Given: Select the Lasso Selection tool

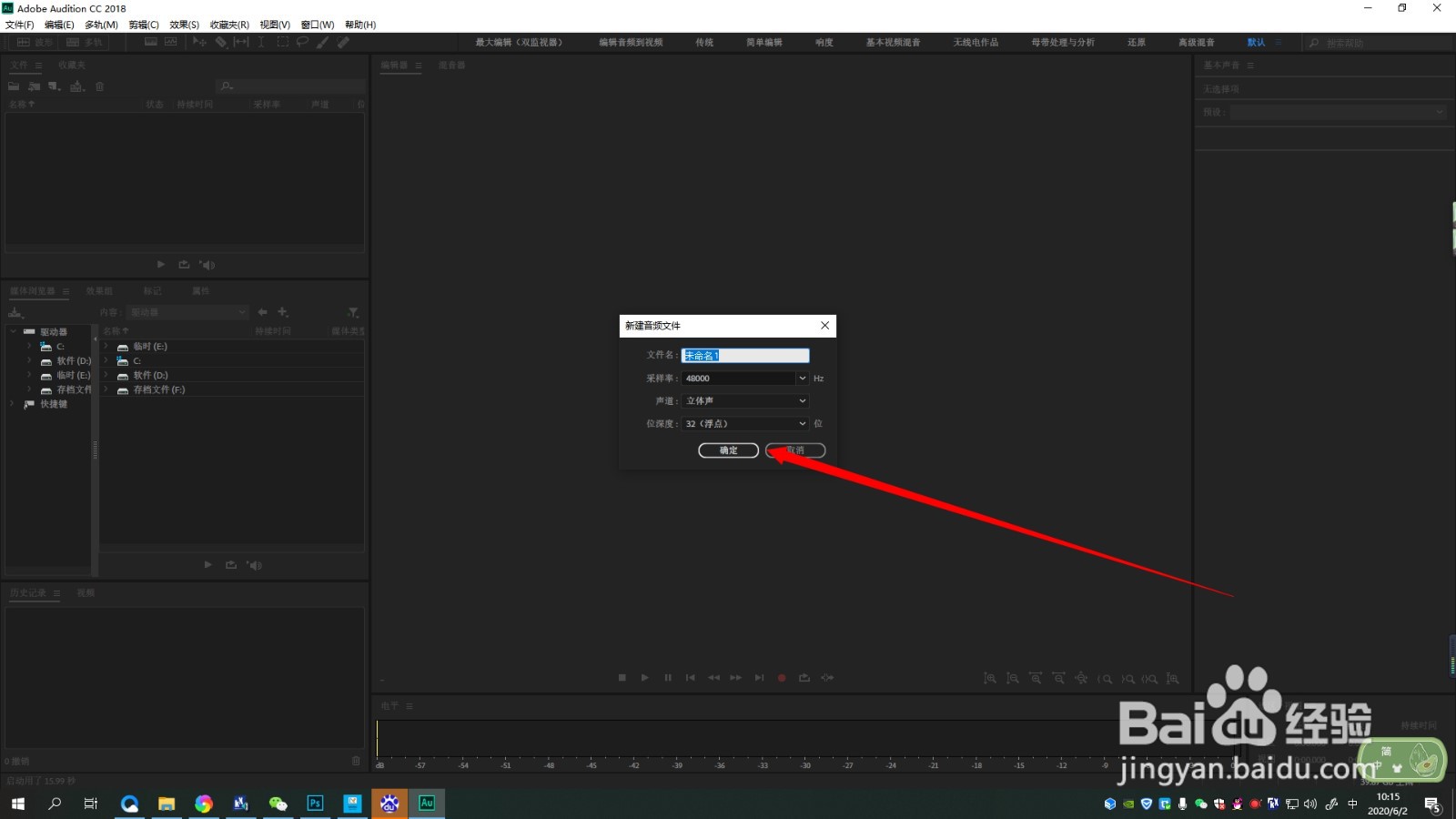Looking at the screenshot, I should pos(302,43).
